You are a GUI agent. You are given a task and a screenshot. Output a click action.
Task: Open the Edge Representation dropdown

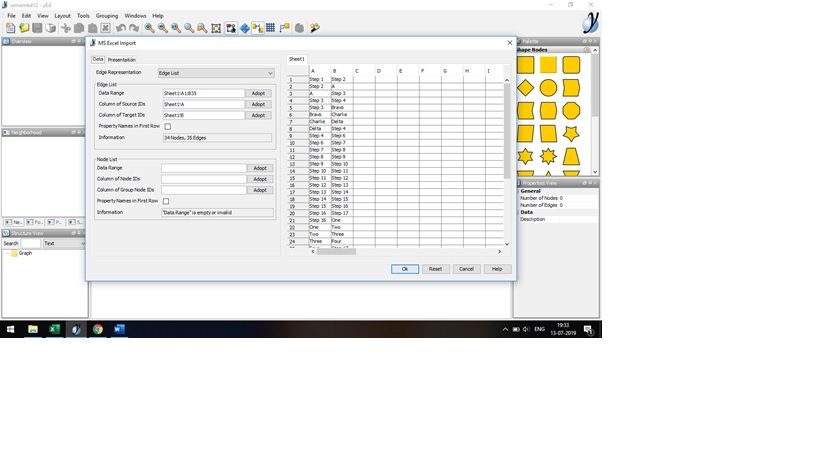coord(216,73)
